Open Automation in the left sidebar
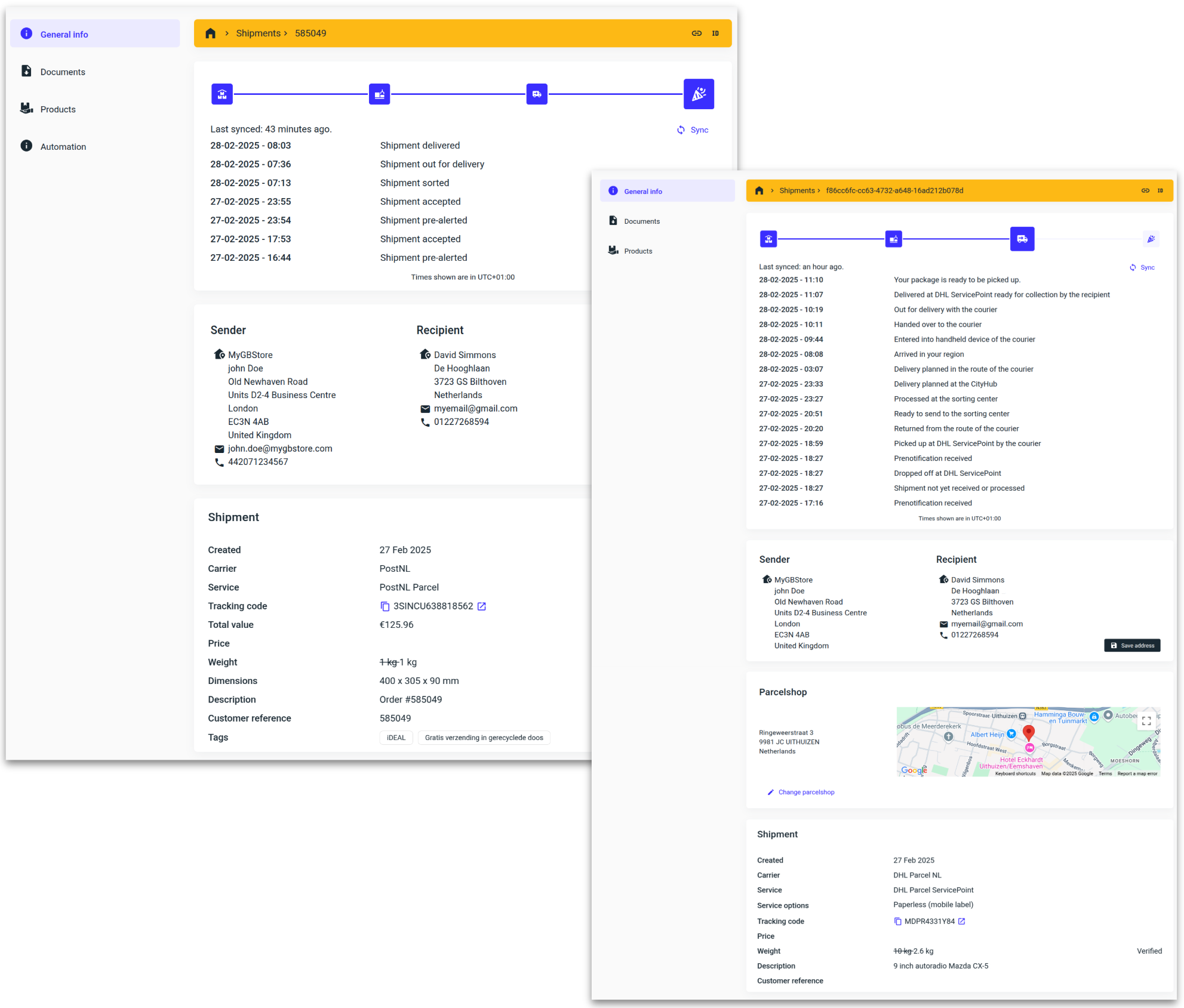The height and width of the screenshot is (1008, 1184). pos(63,147)
